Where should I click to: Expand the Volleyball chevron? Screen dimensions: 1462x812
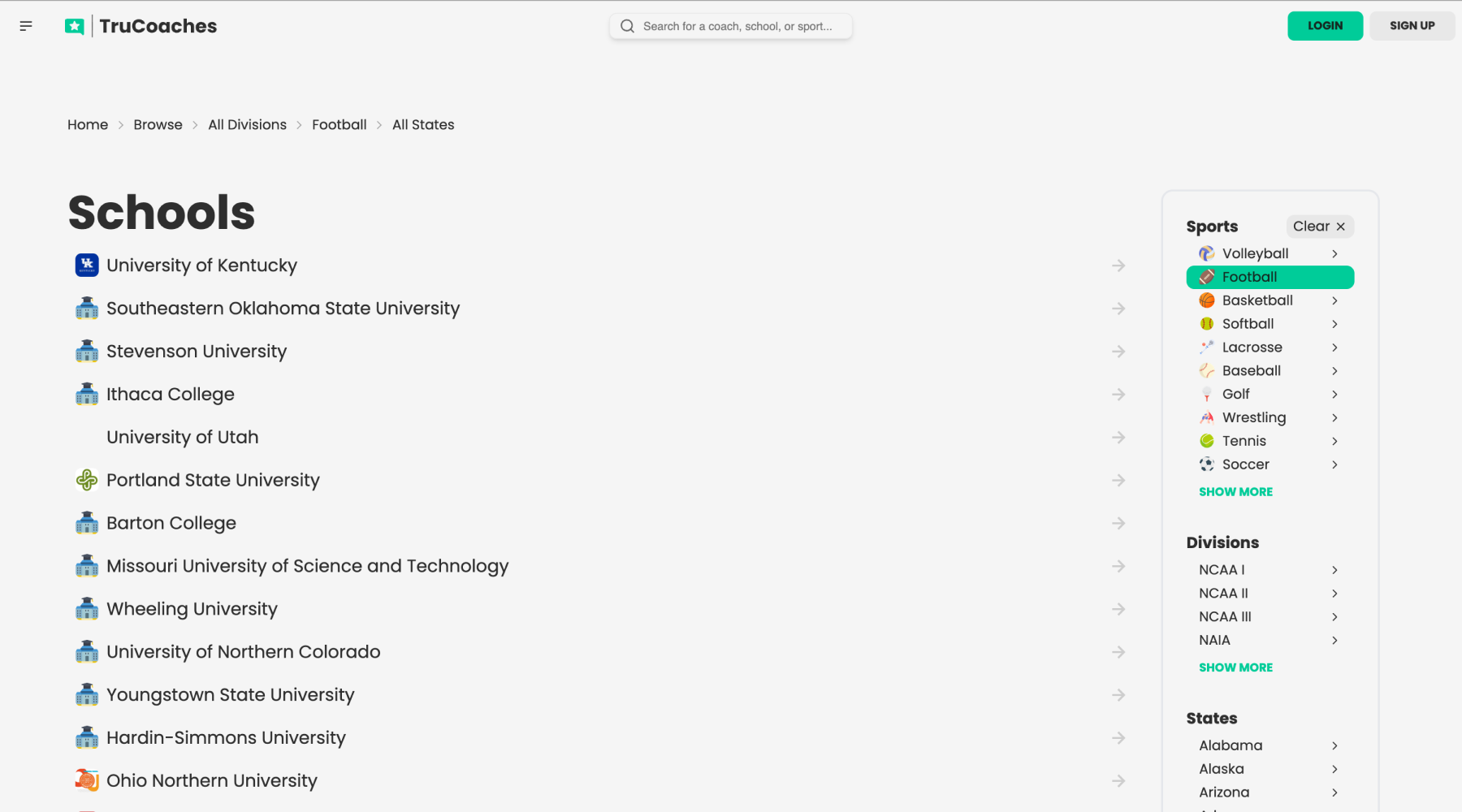click(1334, 253)
